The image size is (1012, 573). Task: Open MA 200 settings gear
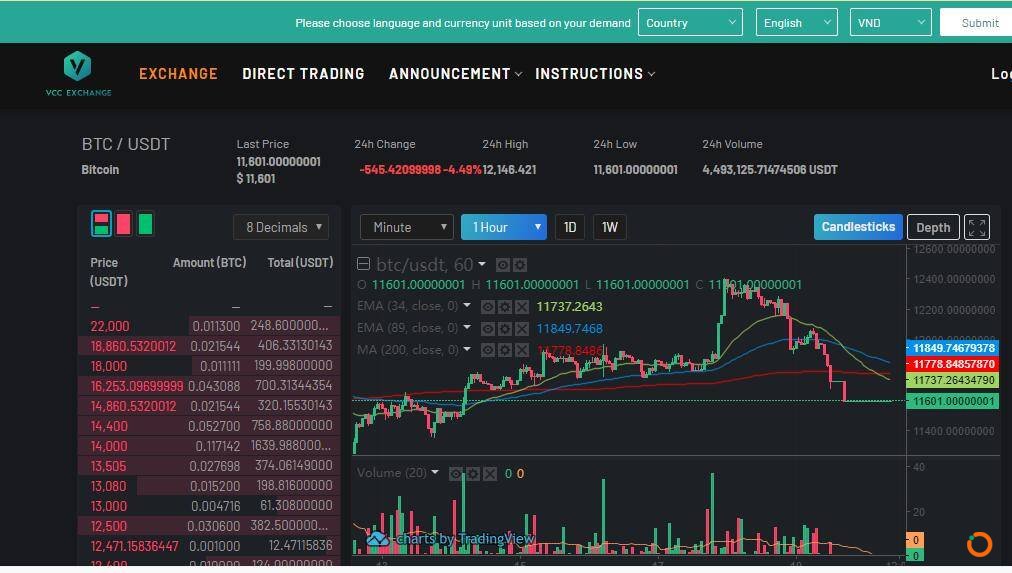505,350
